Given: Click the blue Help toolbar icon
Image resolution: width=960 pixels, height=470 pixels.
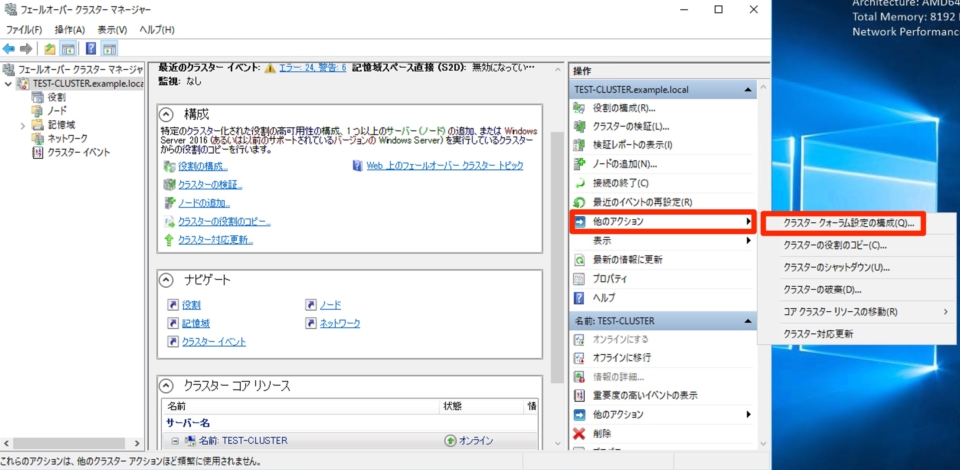Looking at the screenshot, I should pos(91,49).
